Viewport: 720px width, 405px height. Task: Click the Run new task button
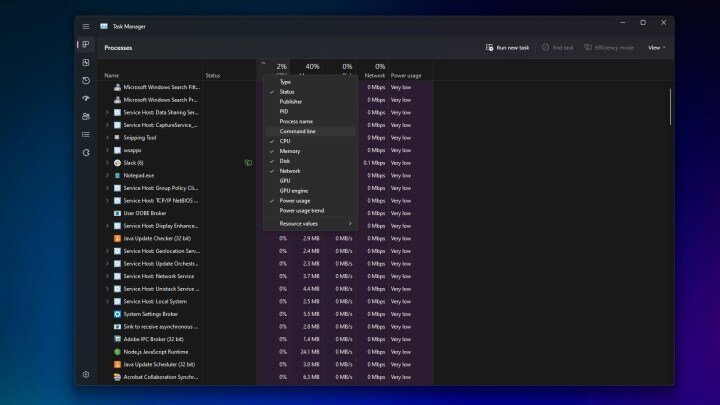pyautogui.click(x=507, y=48)
